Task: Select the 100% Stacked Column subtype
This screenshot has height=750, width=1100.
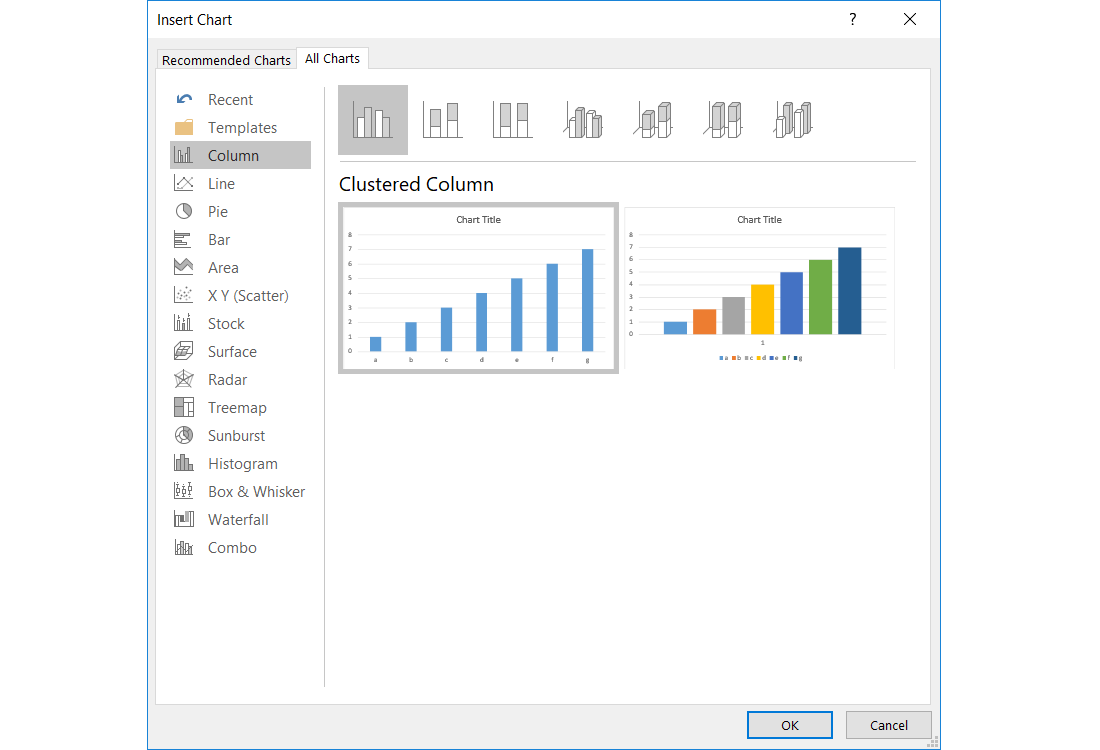Action: click(512, 118)
